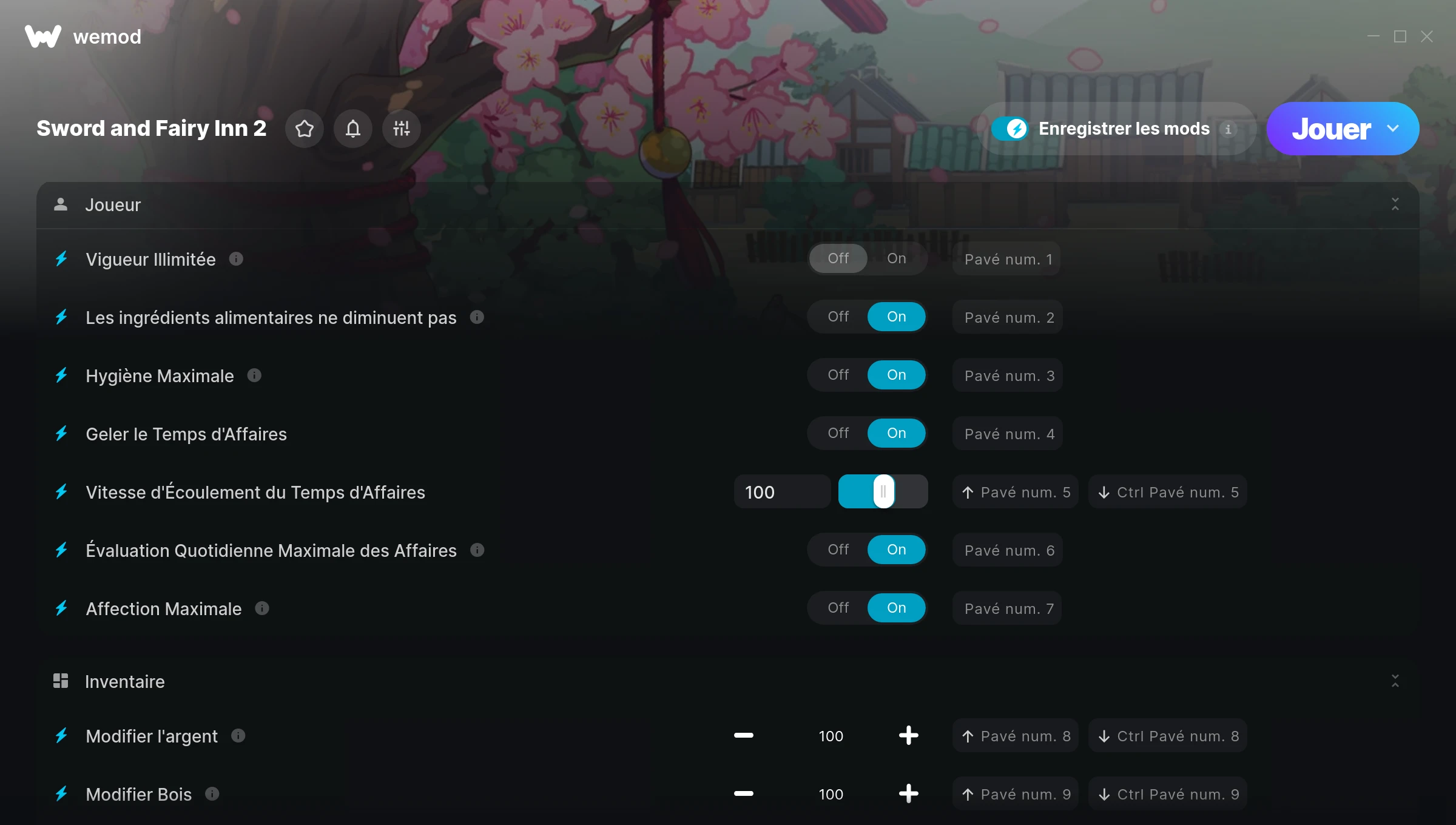Open the mod settings sliders icon
The height and width of the screenshot is (825, 1456).
402,129
